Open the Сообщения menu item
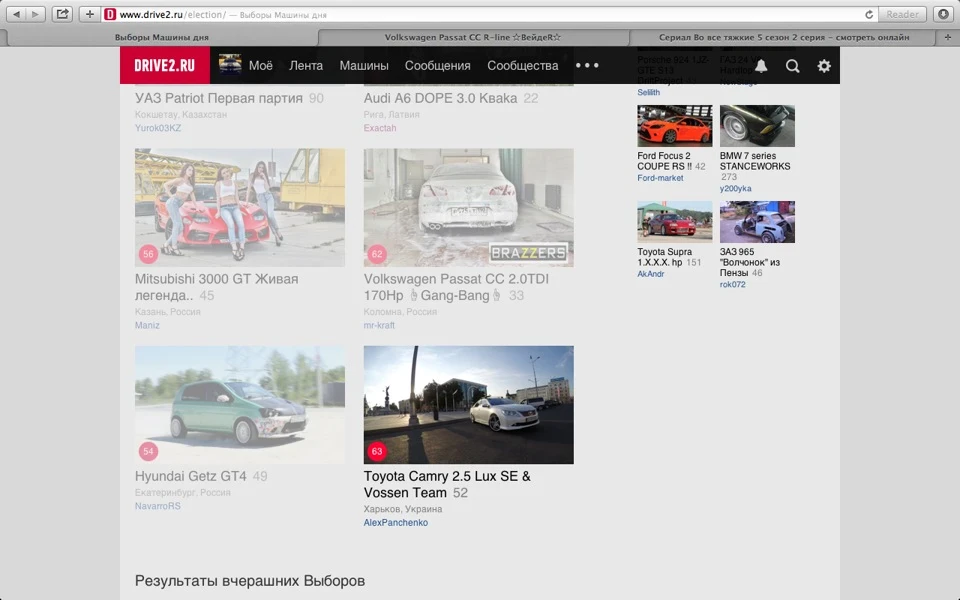 point(438,66)
